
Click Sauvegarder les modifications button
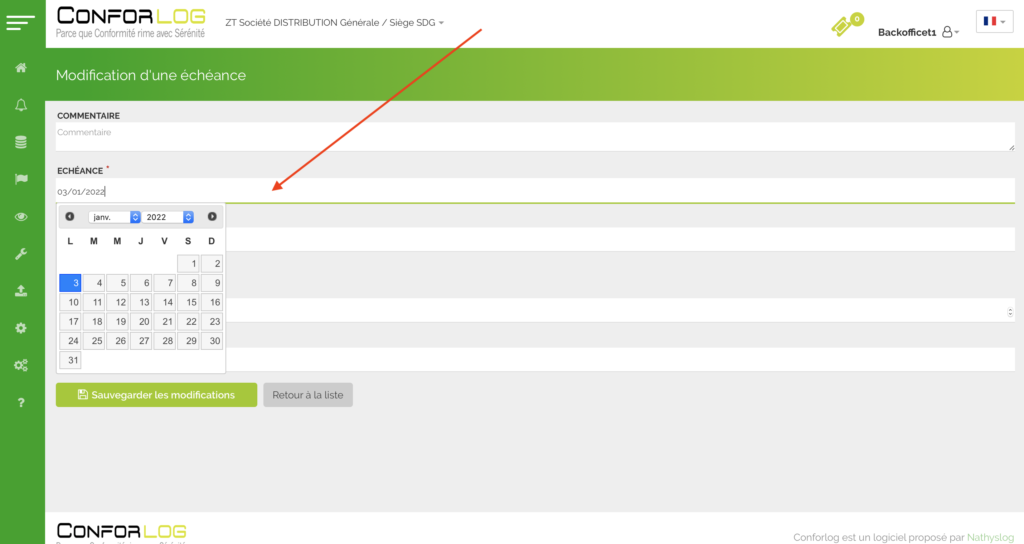click(156, 395)
